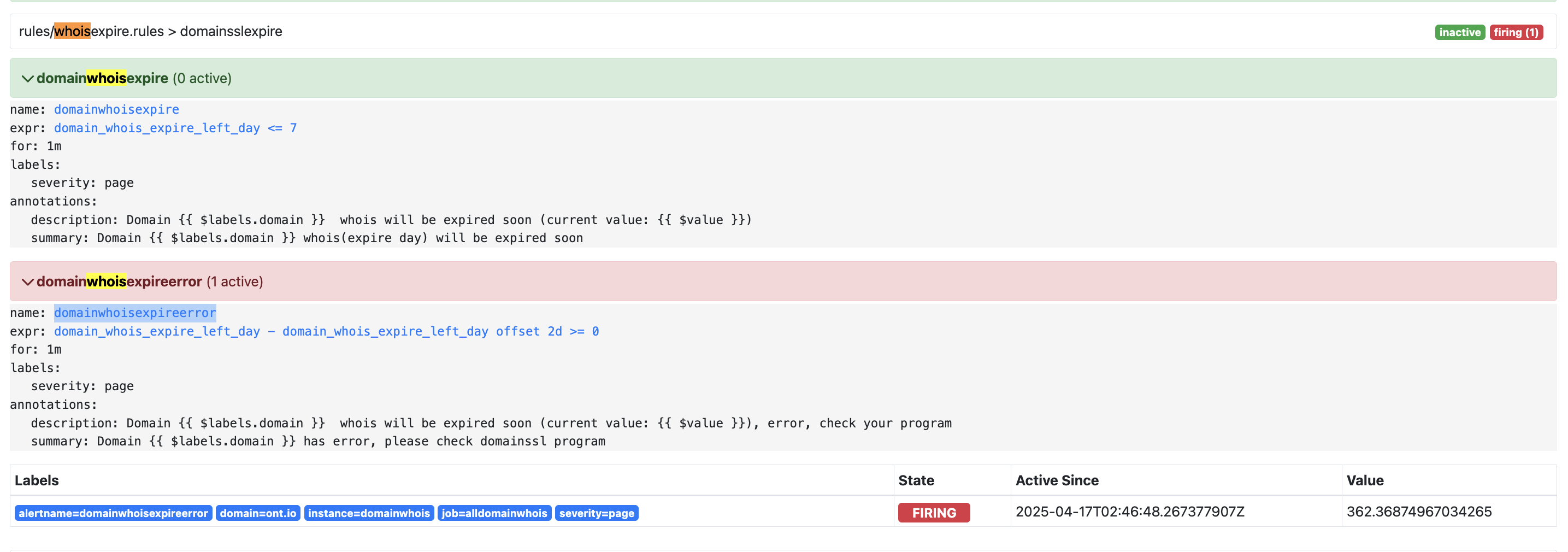Click the Value column header

[x=1365, y=480]
